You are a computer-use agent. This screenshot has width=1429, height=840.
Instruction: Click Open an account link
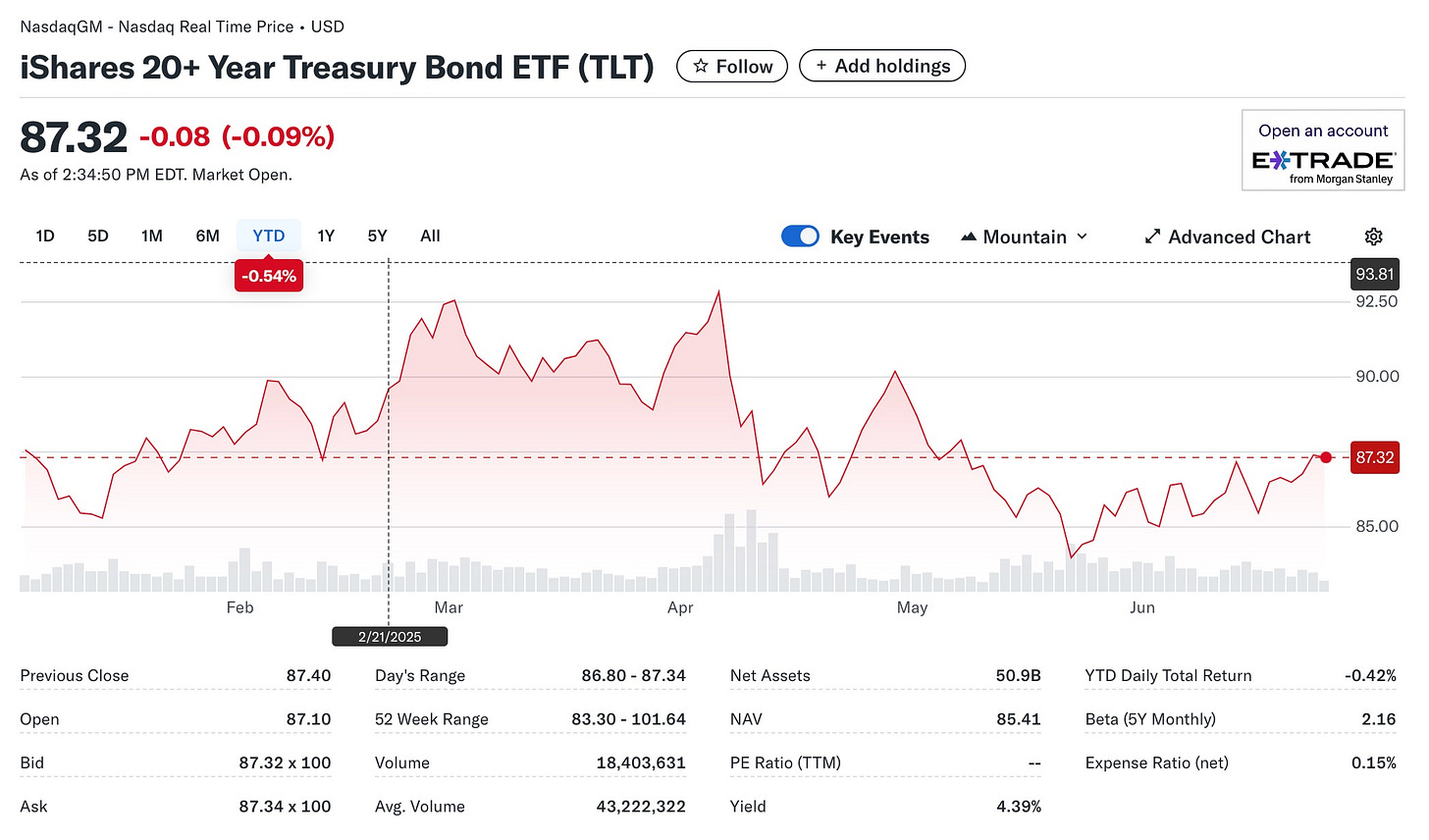[x=1323, y=131]
